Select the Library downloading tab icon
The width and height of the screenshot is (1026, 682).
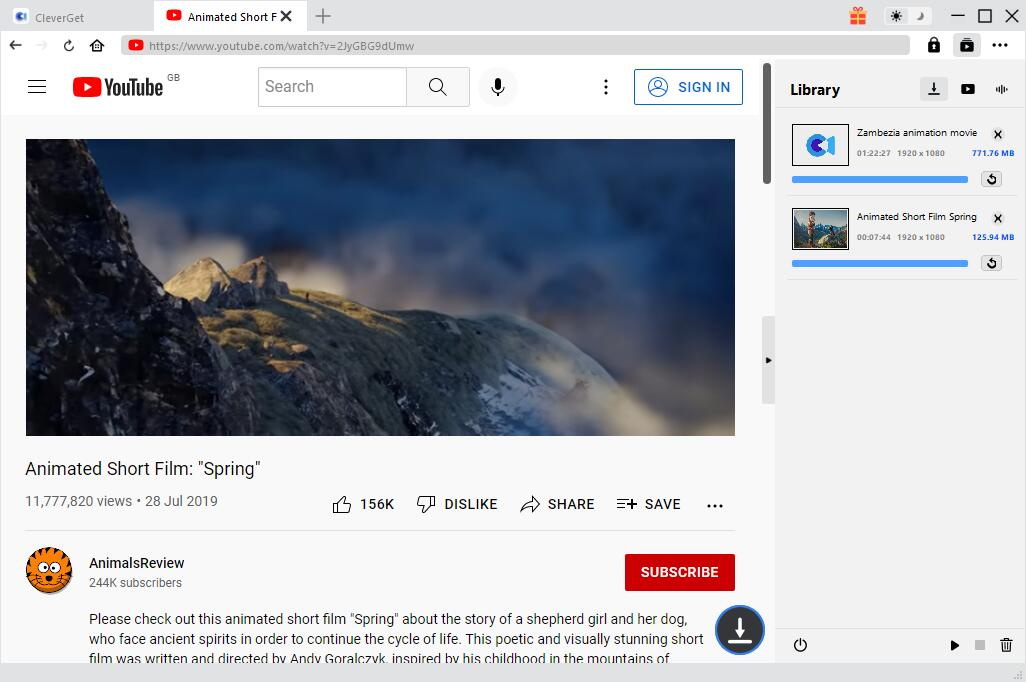pos(933,89)
